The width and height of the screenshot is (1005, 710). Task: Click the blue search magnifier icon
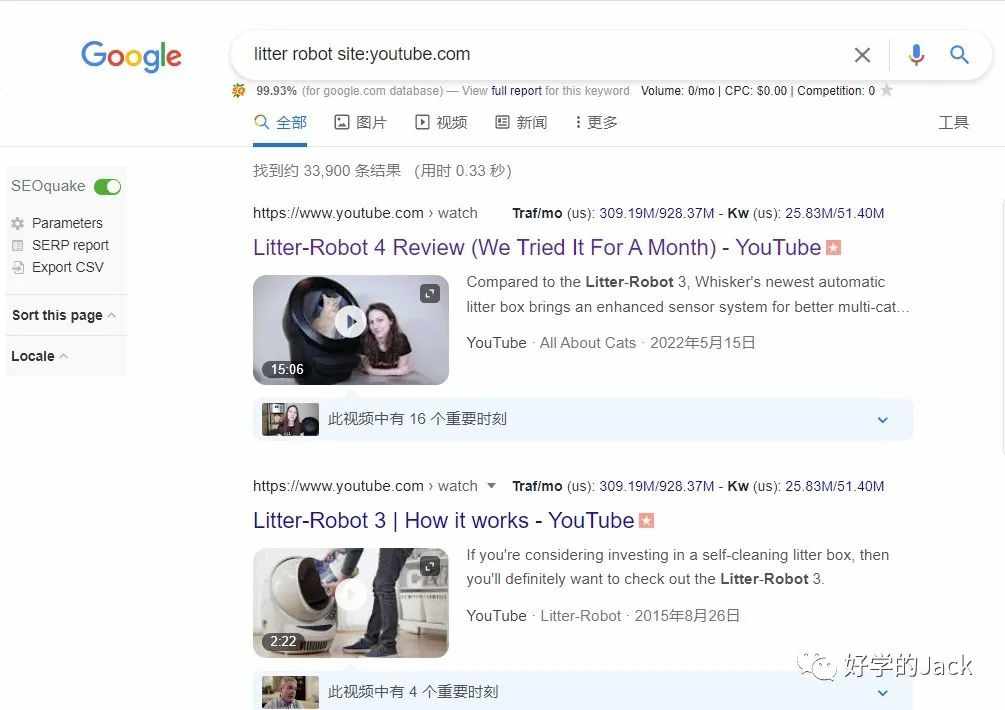tap(959, 54)
